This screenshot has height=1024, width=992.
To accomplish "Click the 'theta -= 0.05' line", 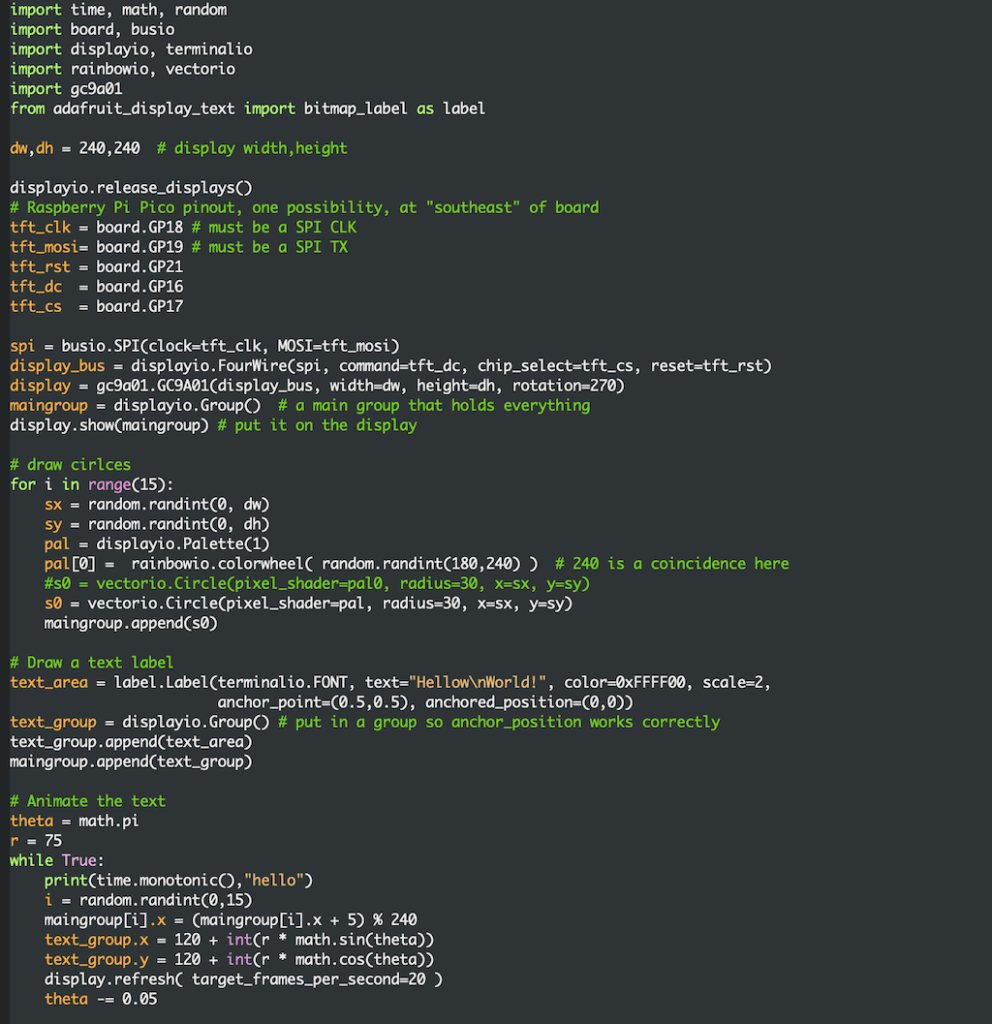I will 101,999.
